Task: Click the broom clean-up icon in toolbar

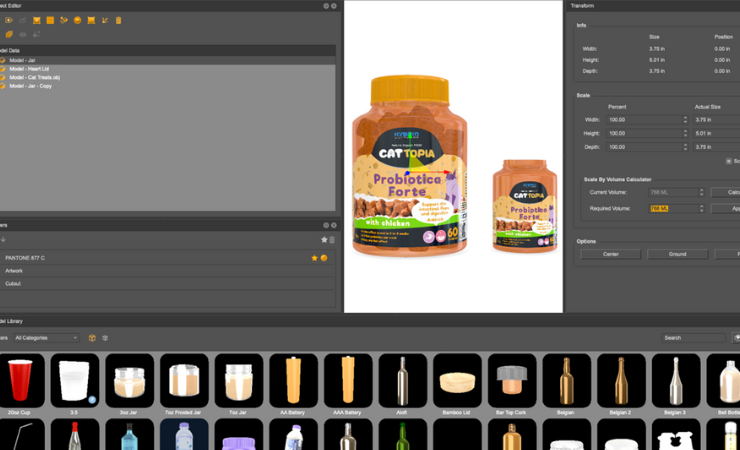Action: 105,20
